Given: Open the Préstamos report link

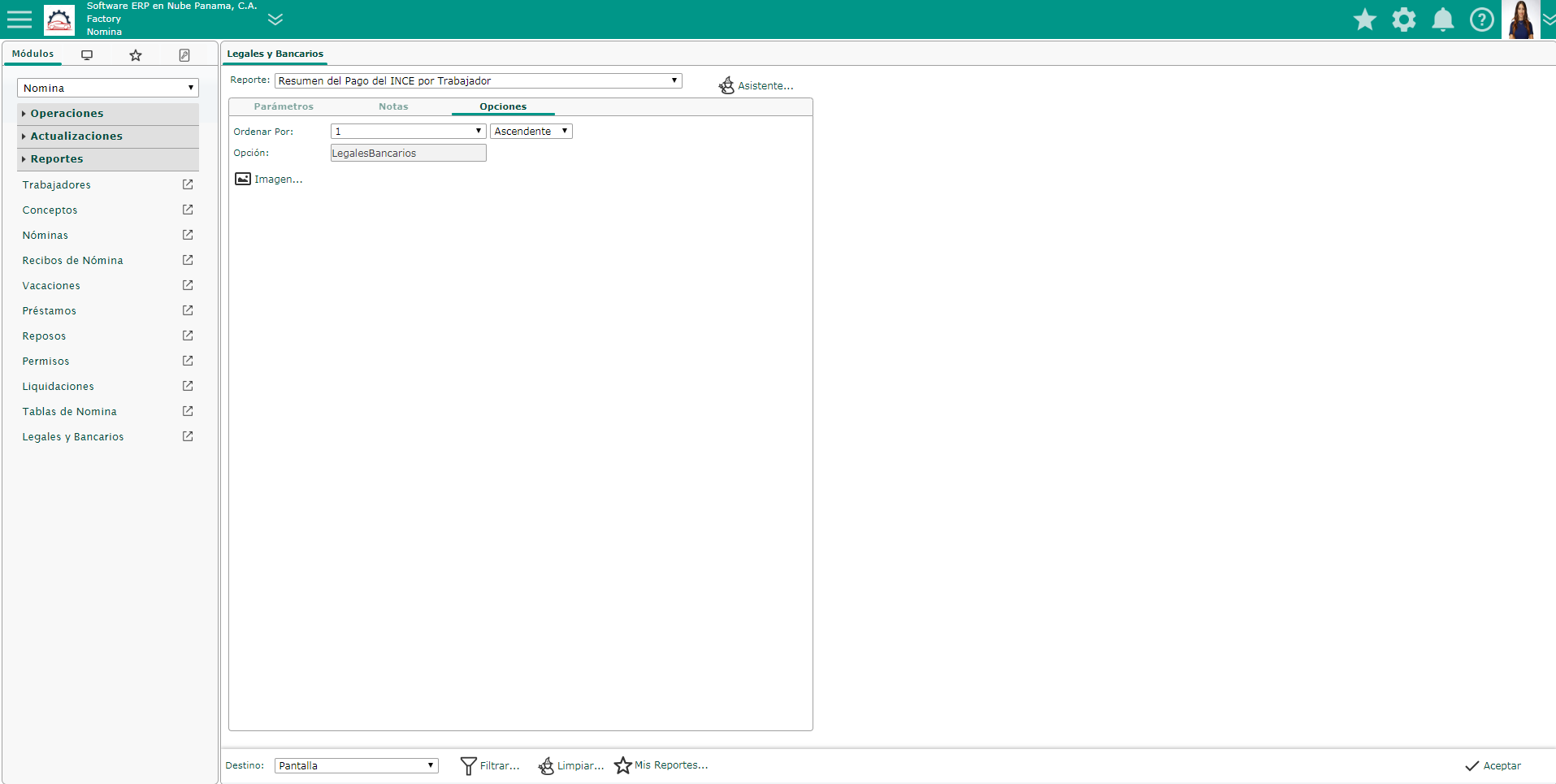Looking at the screenshot, I should [x=50, y=311].
